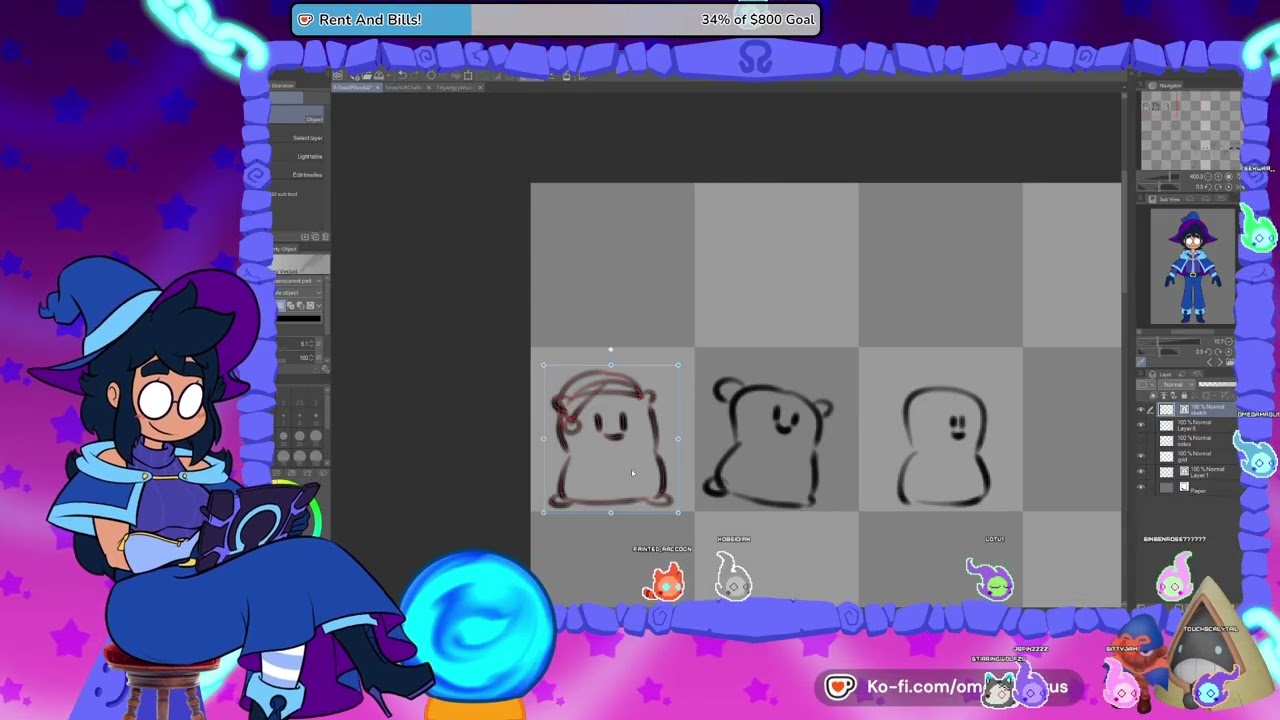Viewport: 1280px width, 720px height.
Task: Open the layer palette color dropdown
Action: 1148,385
